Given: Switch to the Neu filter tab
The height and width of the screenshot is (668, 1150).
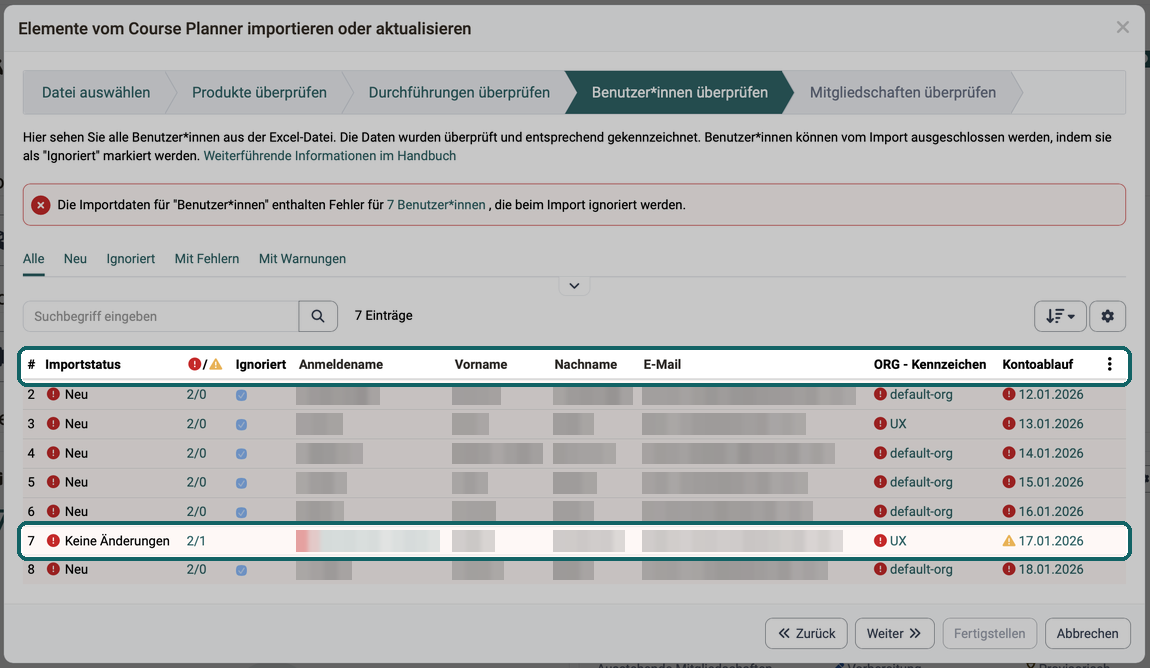Looking at the screenshot, I should coord(75,259).
